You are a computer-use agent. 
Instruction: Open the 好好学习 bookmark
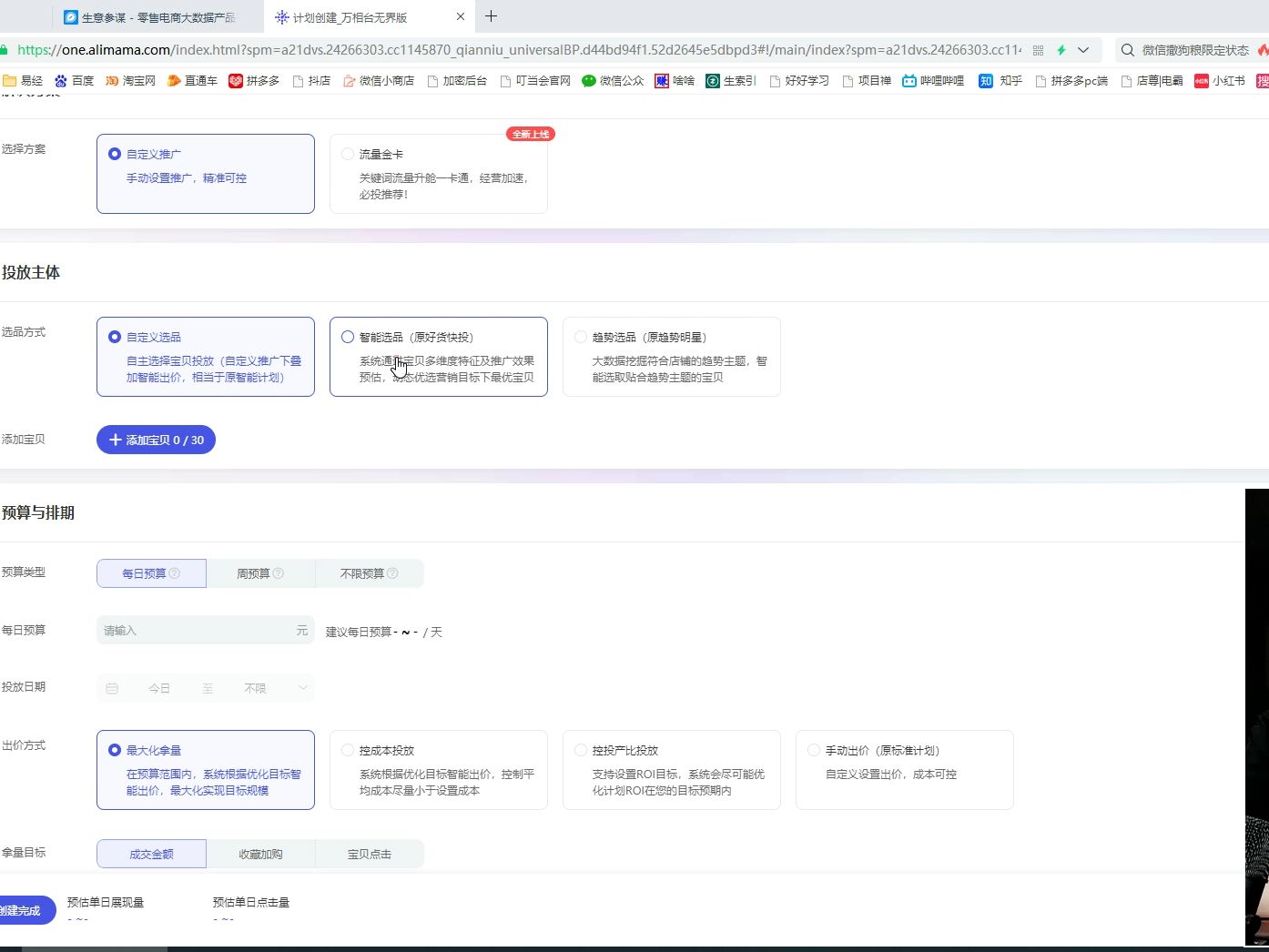798,81
